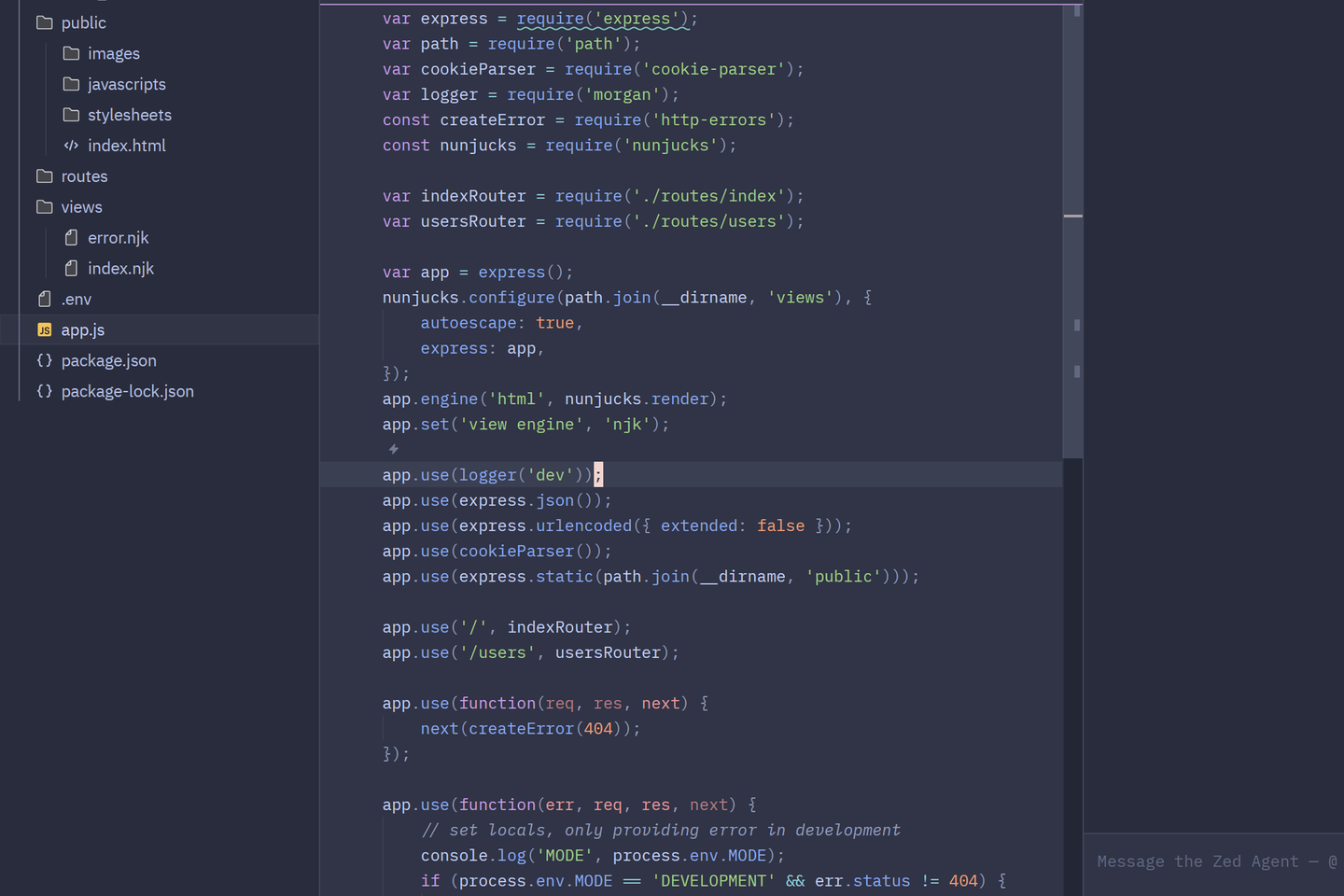This screenshot has height=896, width=1344.
Task: Click the stylesheets folder icon
Action: point(71,115)
